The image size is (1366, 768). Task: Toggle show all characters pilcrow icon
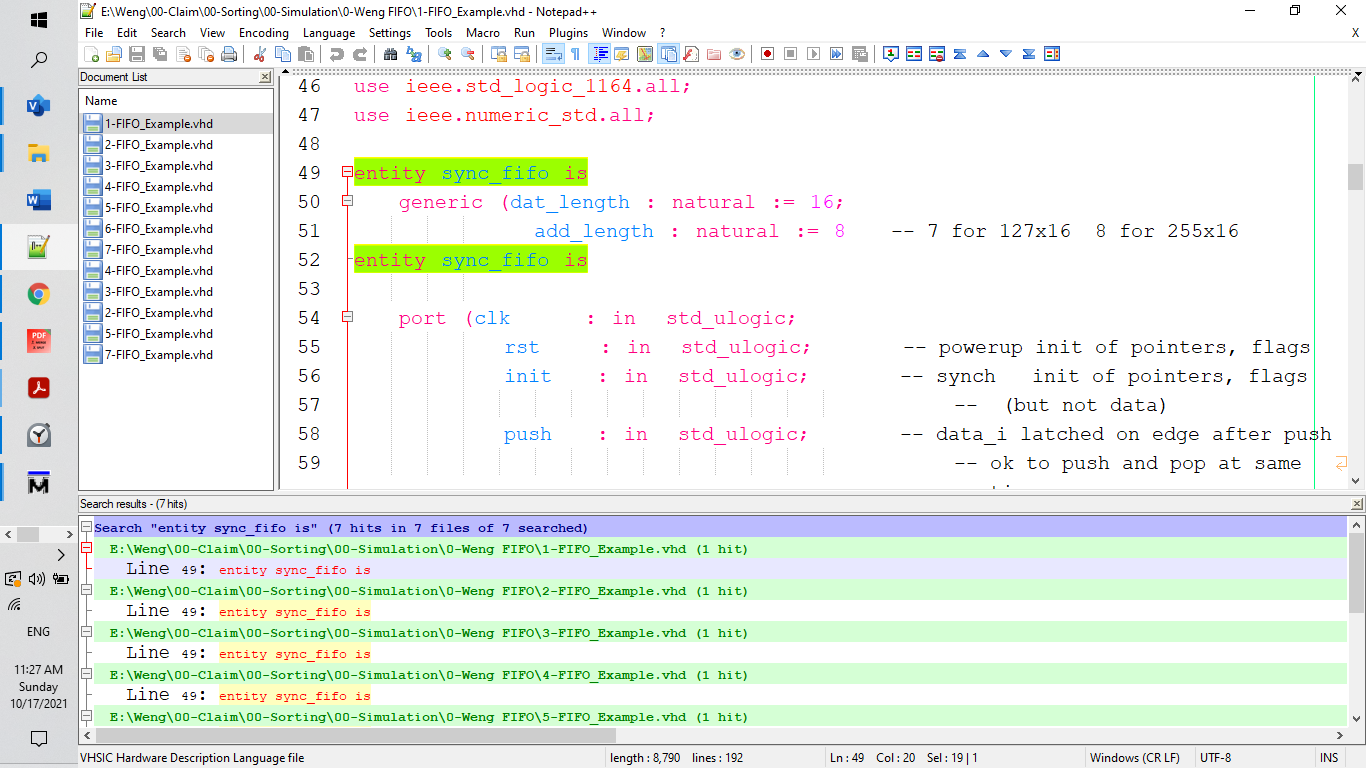(x=575, y=54)
